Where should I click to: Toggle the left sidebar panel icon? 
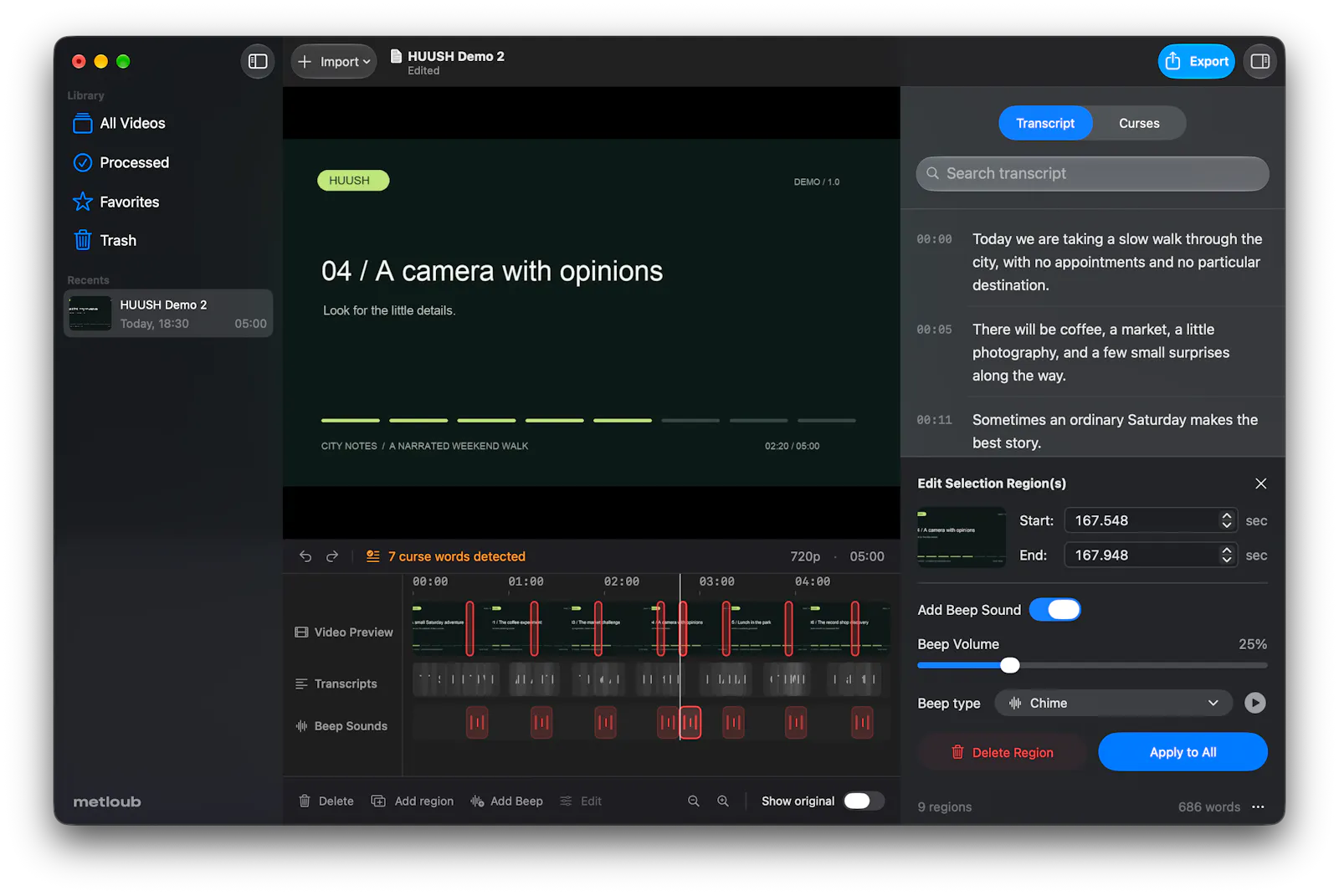tap(258, 61)
